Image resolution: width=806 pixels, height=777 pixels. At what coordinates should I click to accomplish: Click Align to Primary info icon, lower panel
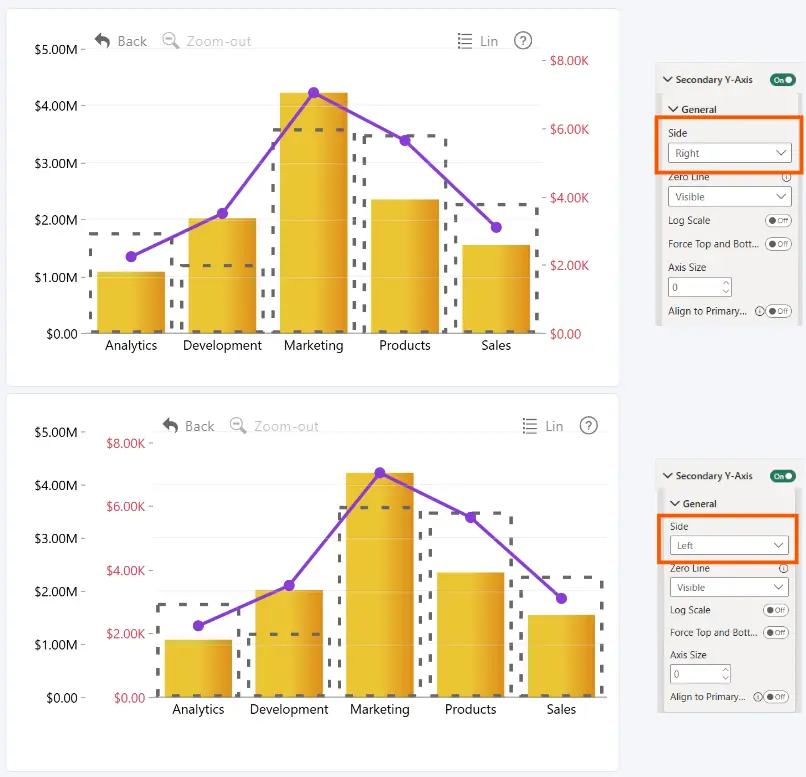(757, 697)
